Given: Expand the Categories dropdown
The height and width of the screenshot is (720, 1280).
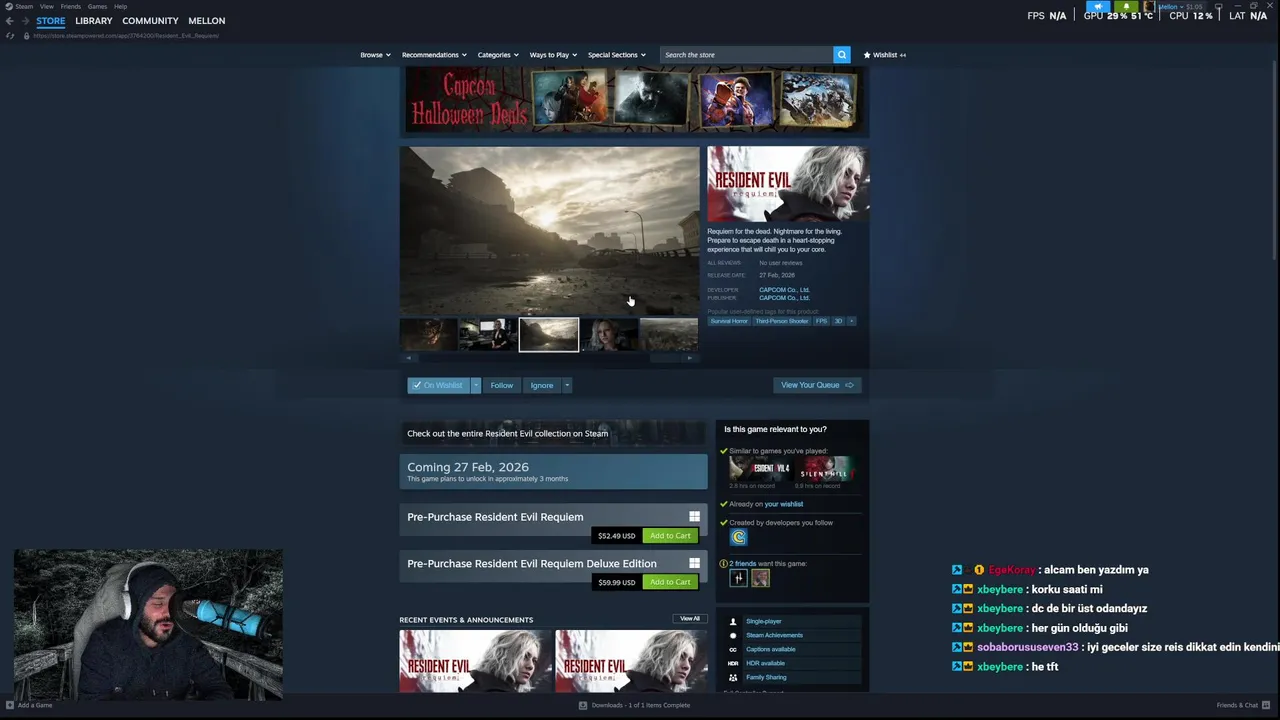Looking at the screenshot, I should pyautogui.click(x=498, y=55).
